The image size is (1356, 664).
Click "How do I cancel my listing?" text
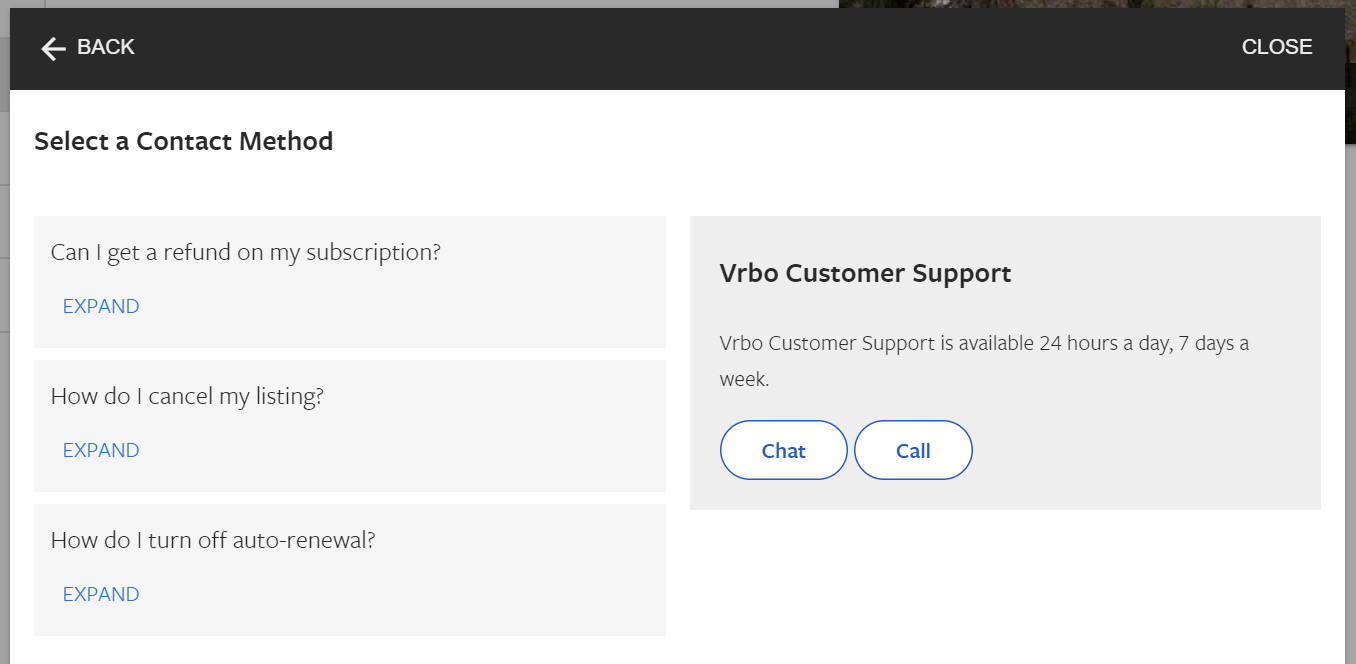click(187, 396)
